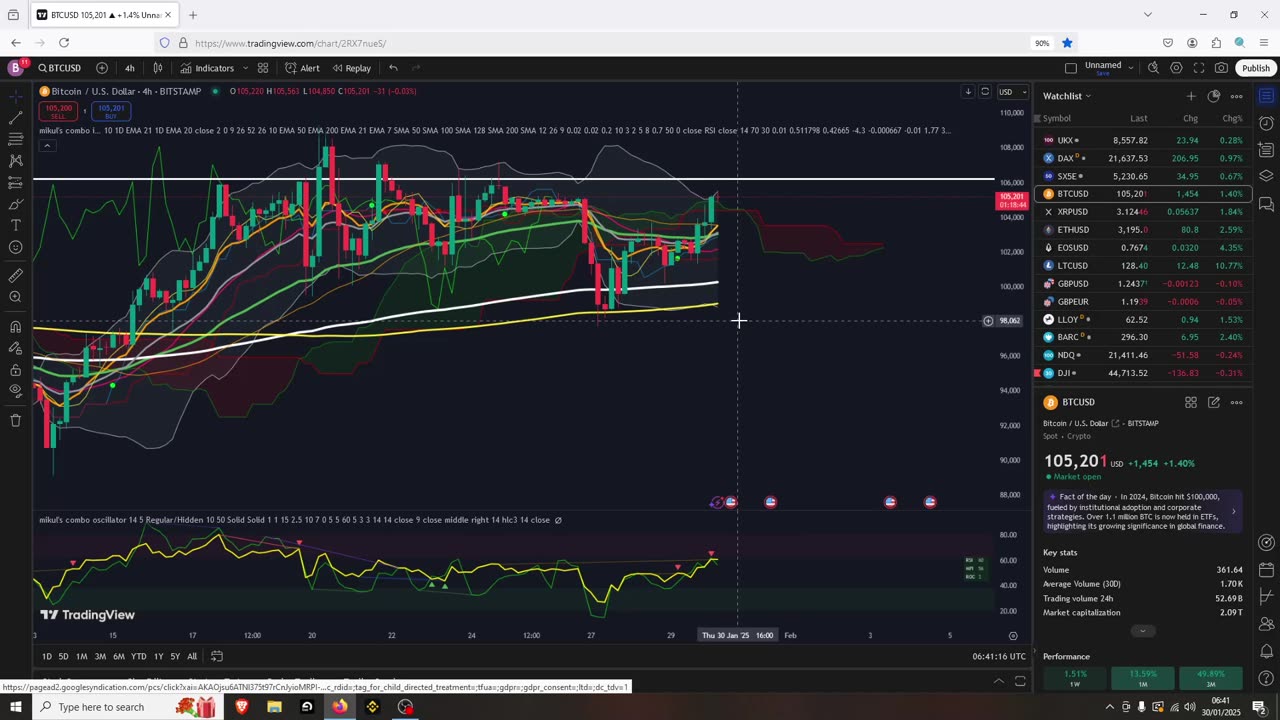Toggle lock all drawing tools
Screen dimensions: 1280x720
point(15,369)
